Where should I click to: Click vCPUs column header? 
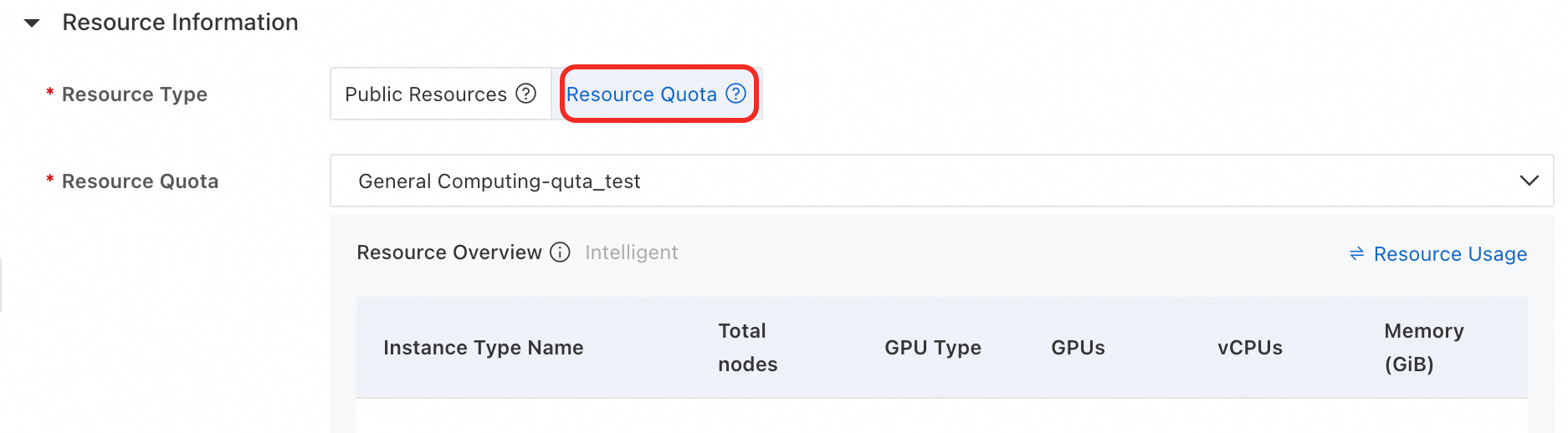1249,348
